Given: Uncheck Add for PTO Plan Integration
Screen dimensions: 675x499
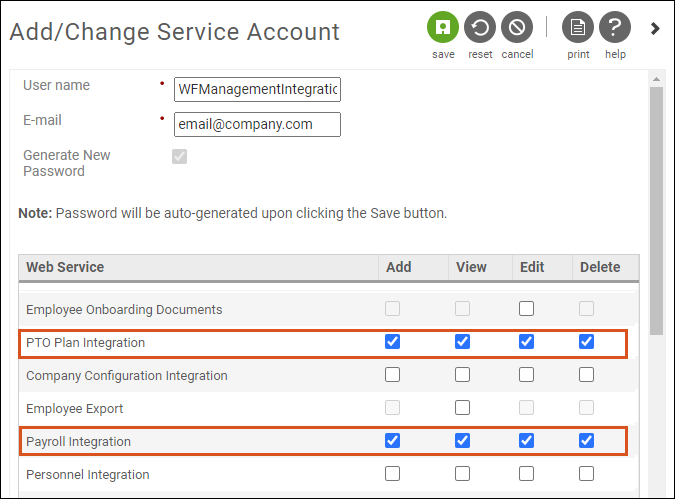Looking at the screenshot, I should [x=392, y=342].
